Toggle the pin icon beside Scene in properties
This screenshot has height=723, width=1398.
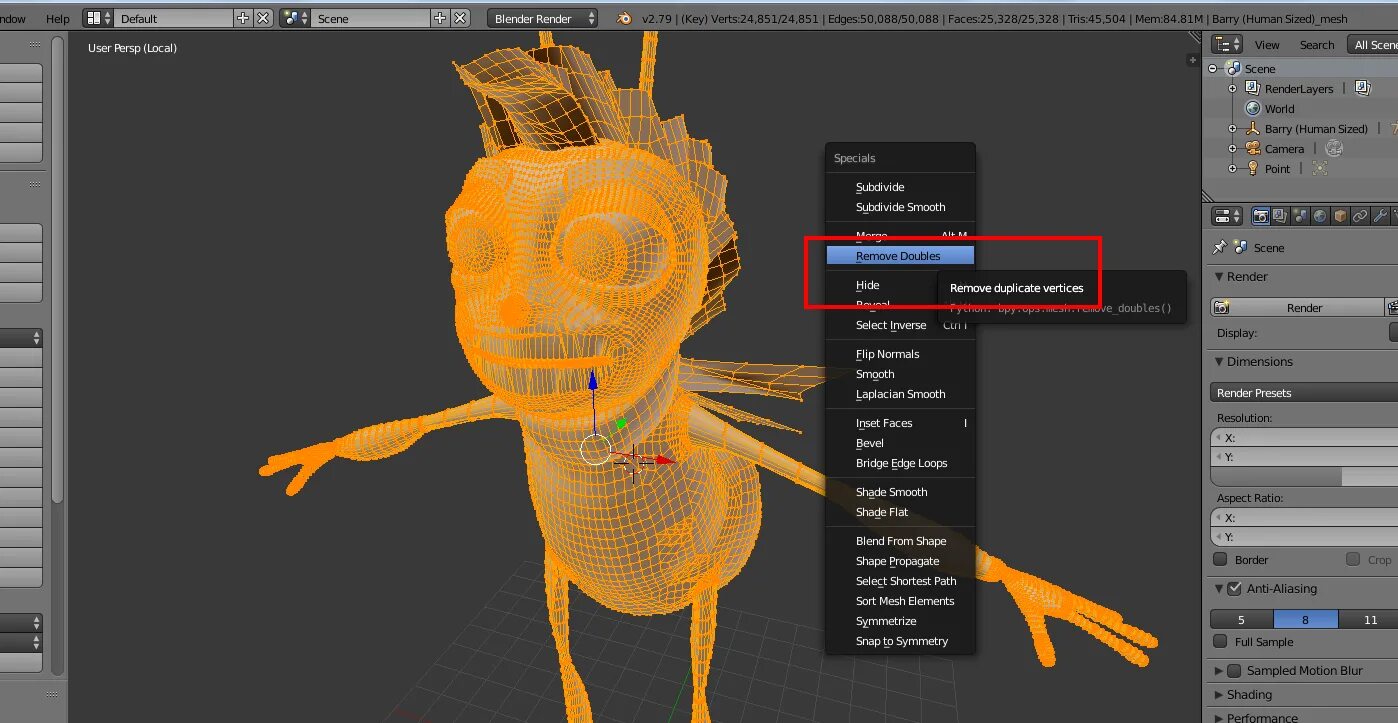pyautogui.click(x=1219, y=247)
